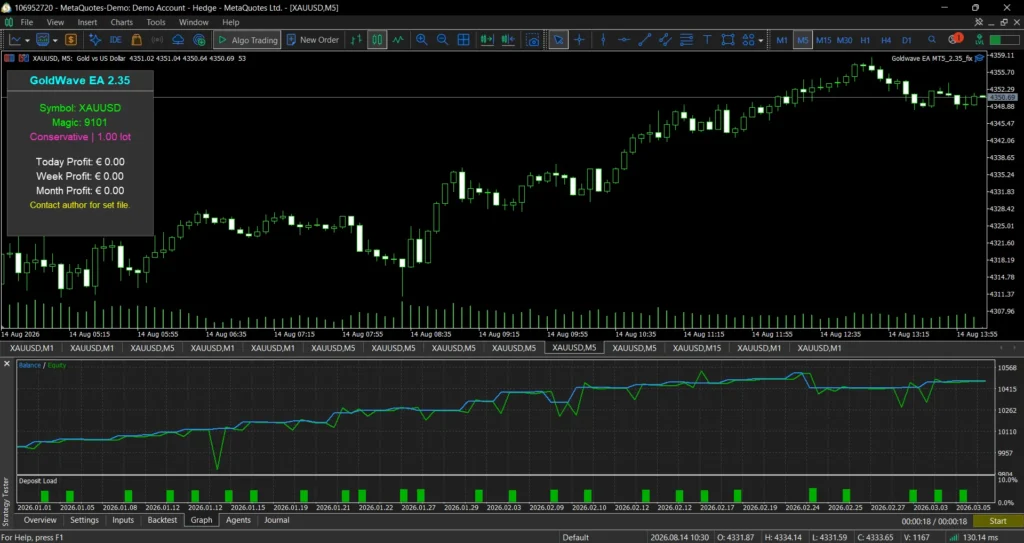
Task: Open the VPS cloud hosting icon
Action: tap(178, 40)
